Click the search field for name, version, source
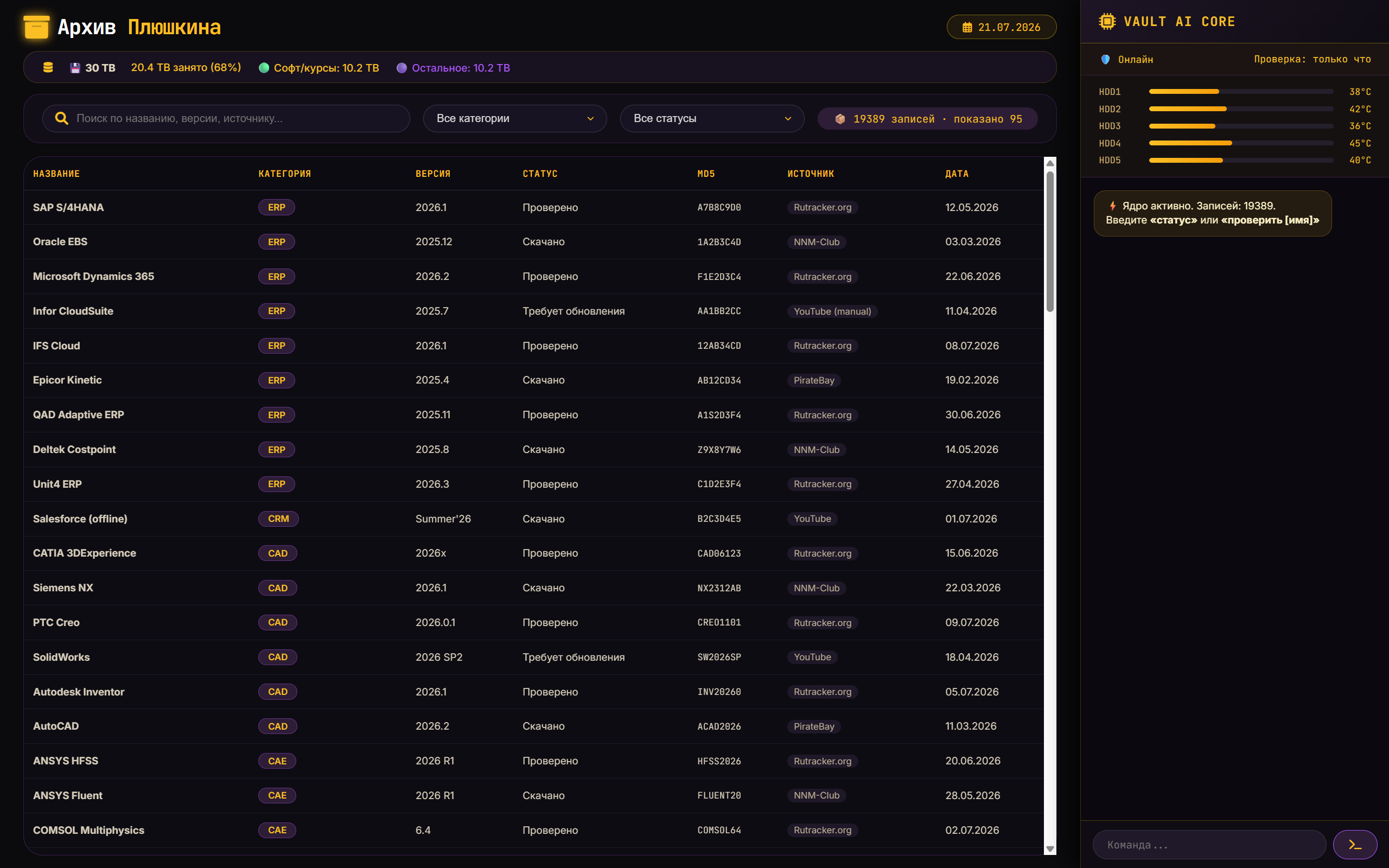The height and width of the screenshot is (868, 1389). pyautogui.click(x=226, y=118)
